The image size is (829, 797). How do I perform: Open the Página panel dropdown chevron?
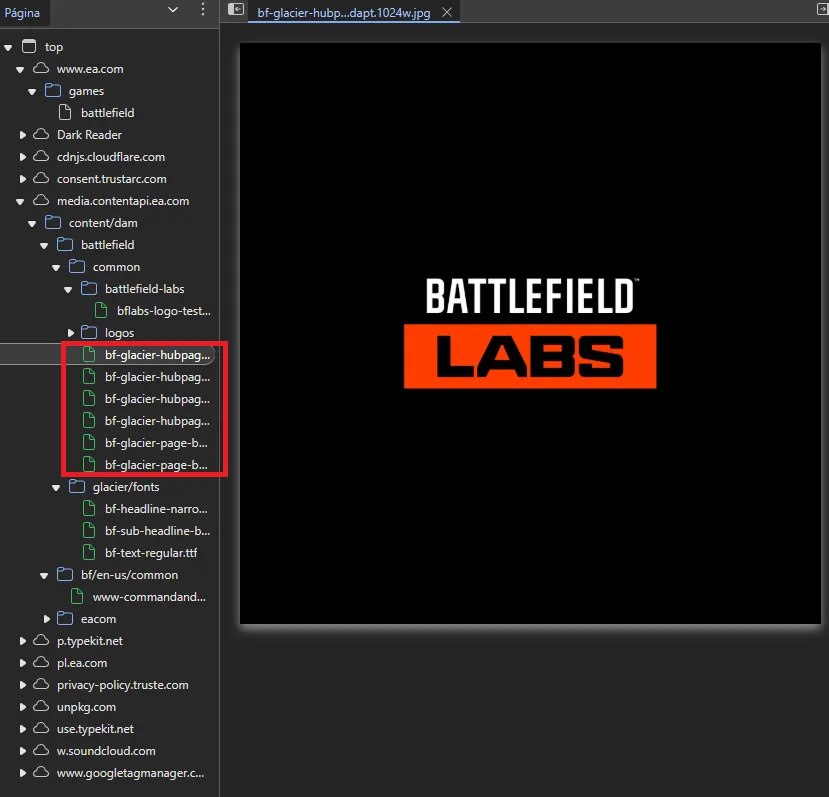(x=172, y=10)
